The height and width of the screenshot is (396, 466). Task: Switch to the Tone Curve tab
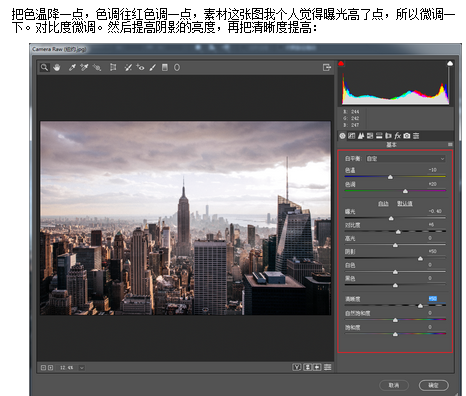(x=352, y=136)
